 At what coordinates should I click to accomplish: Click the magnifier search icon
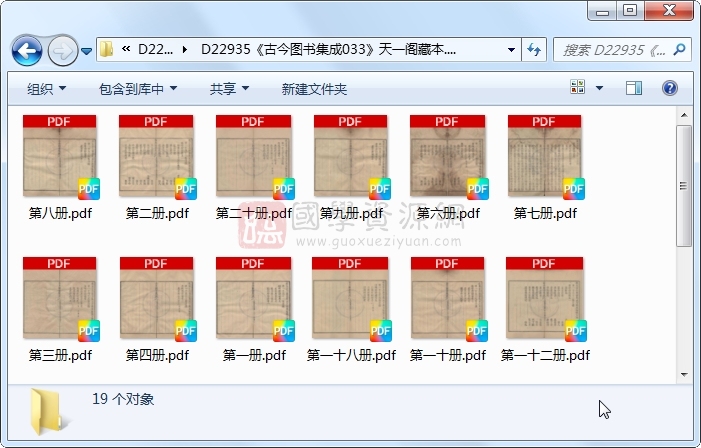click(679, 49)
